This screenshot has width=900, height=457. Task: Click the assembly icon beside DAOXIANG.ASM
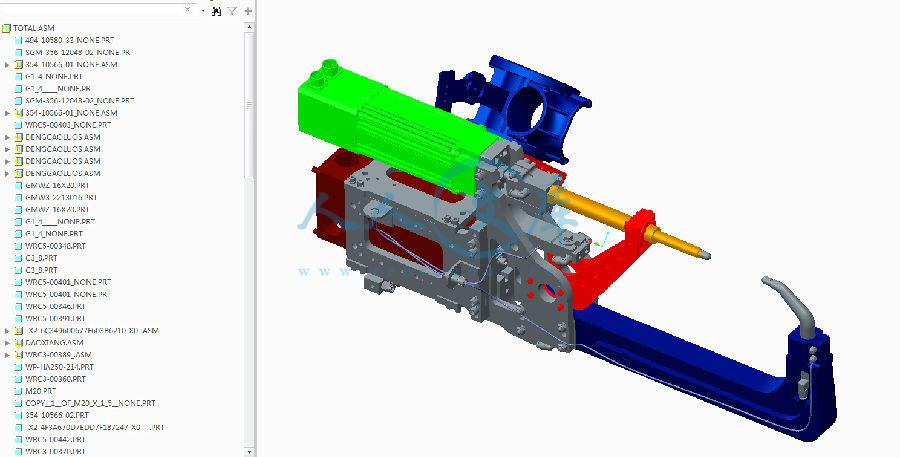(19, 342)
